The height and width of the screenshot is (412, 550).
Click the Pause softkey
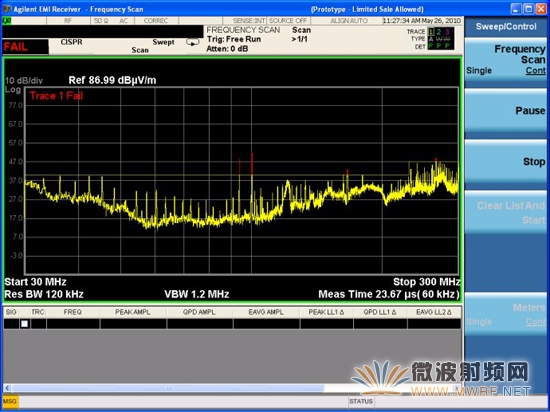(x=506, y=111)
